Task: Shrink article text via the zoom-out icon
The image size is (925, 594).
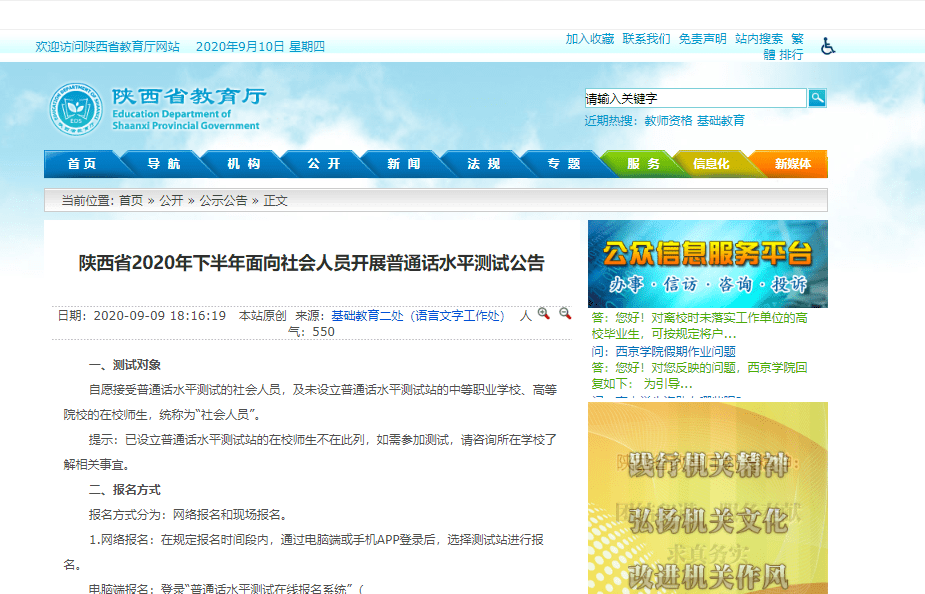Action: (x=564, y=314)
